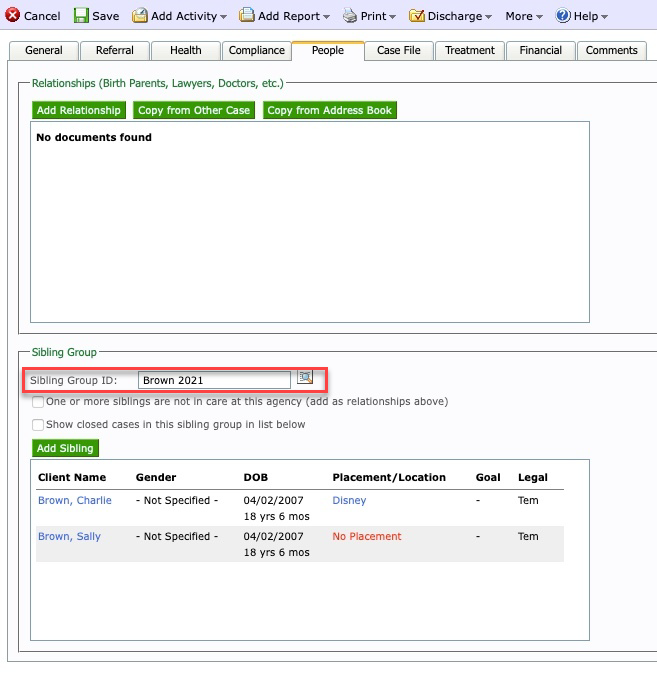Open the Comments tab

[612, 51]
